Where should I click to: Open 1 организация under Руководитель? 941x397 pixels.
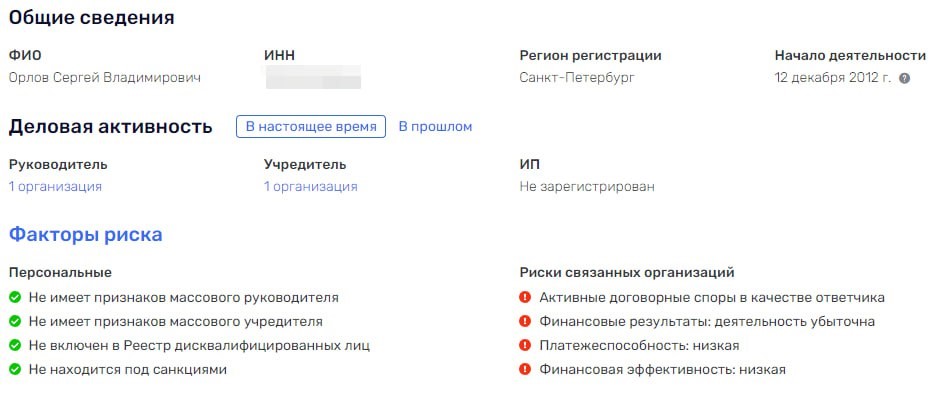coord(55,187)
